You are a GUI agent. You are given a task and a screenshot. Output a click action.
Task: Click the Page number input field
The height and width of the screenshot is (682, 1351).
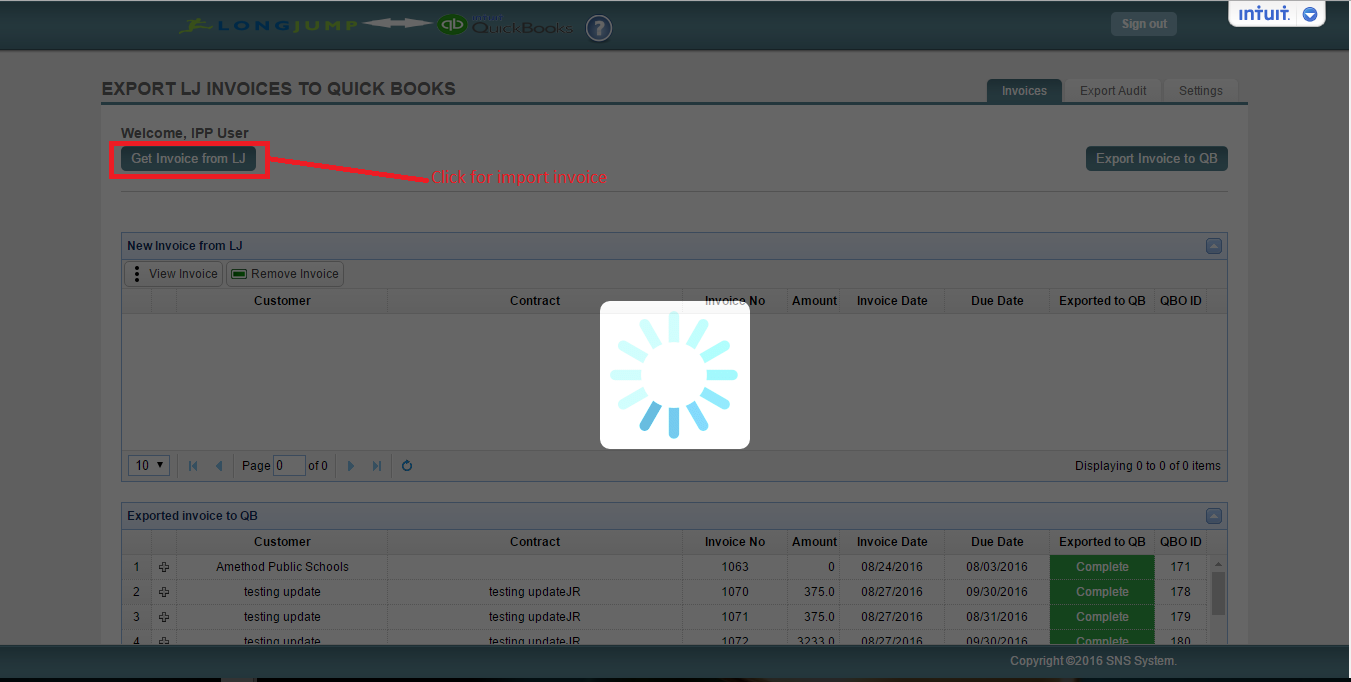(289, 466)
